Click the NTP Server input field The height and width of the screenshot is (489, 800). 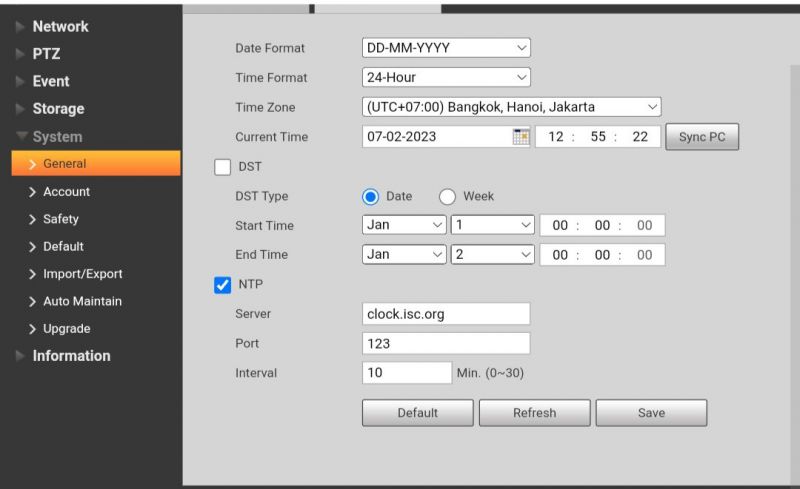445,314
